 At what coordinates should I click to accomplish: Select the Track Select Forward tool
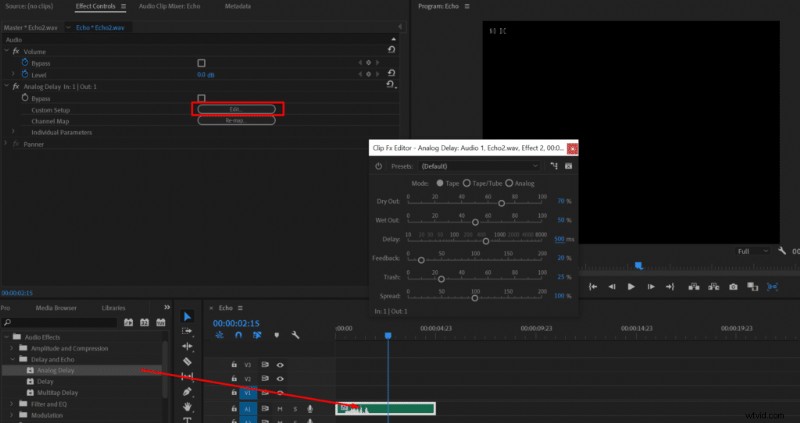click(187, 331)
